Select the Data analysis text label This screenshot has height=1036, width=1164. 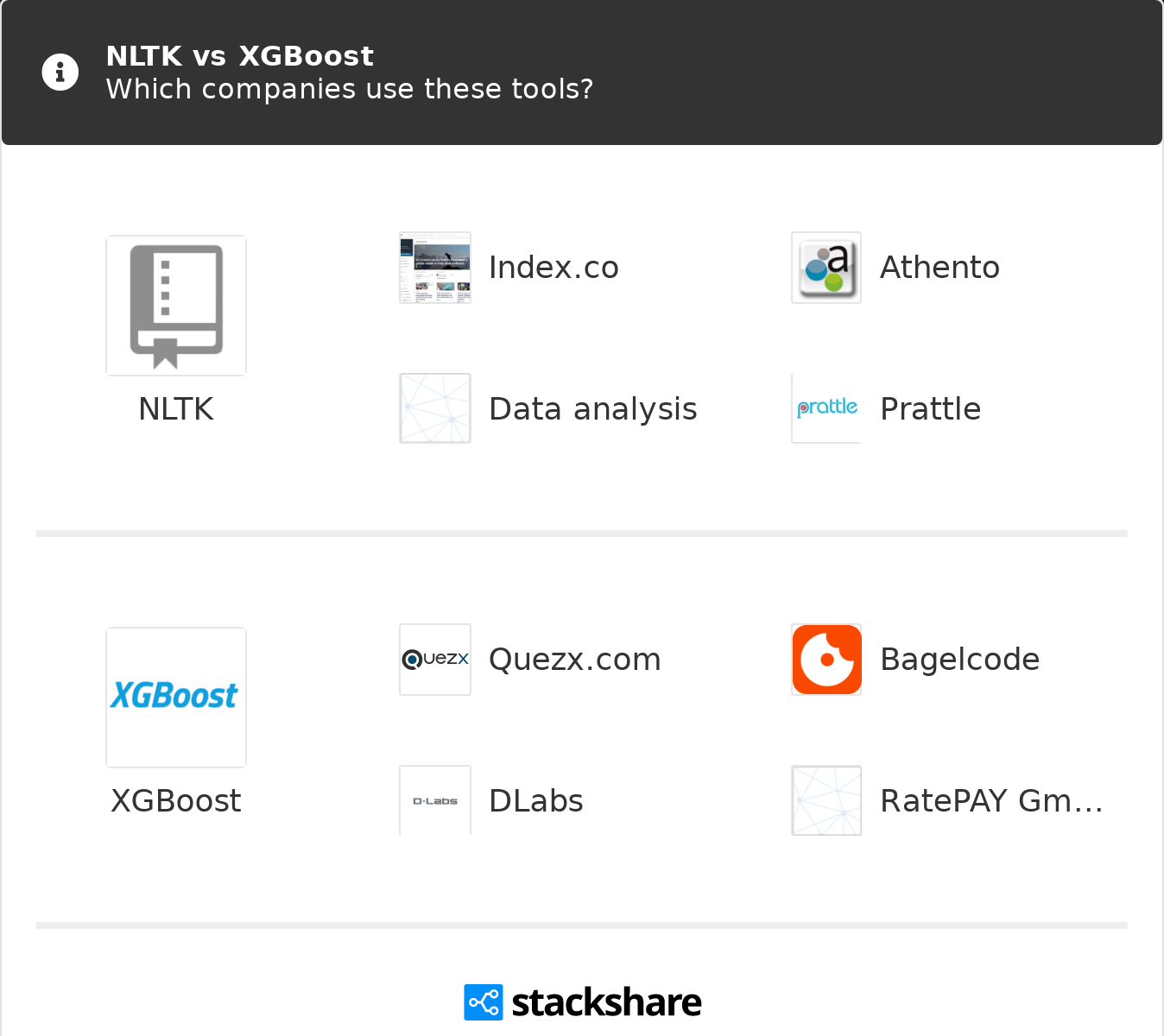point(592,409)
